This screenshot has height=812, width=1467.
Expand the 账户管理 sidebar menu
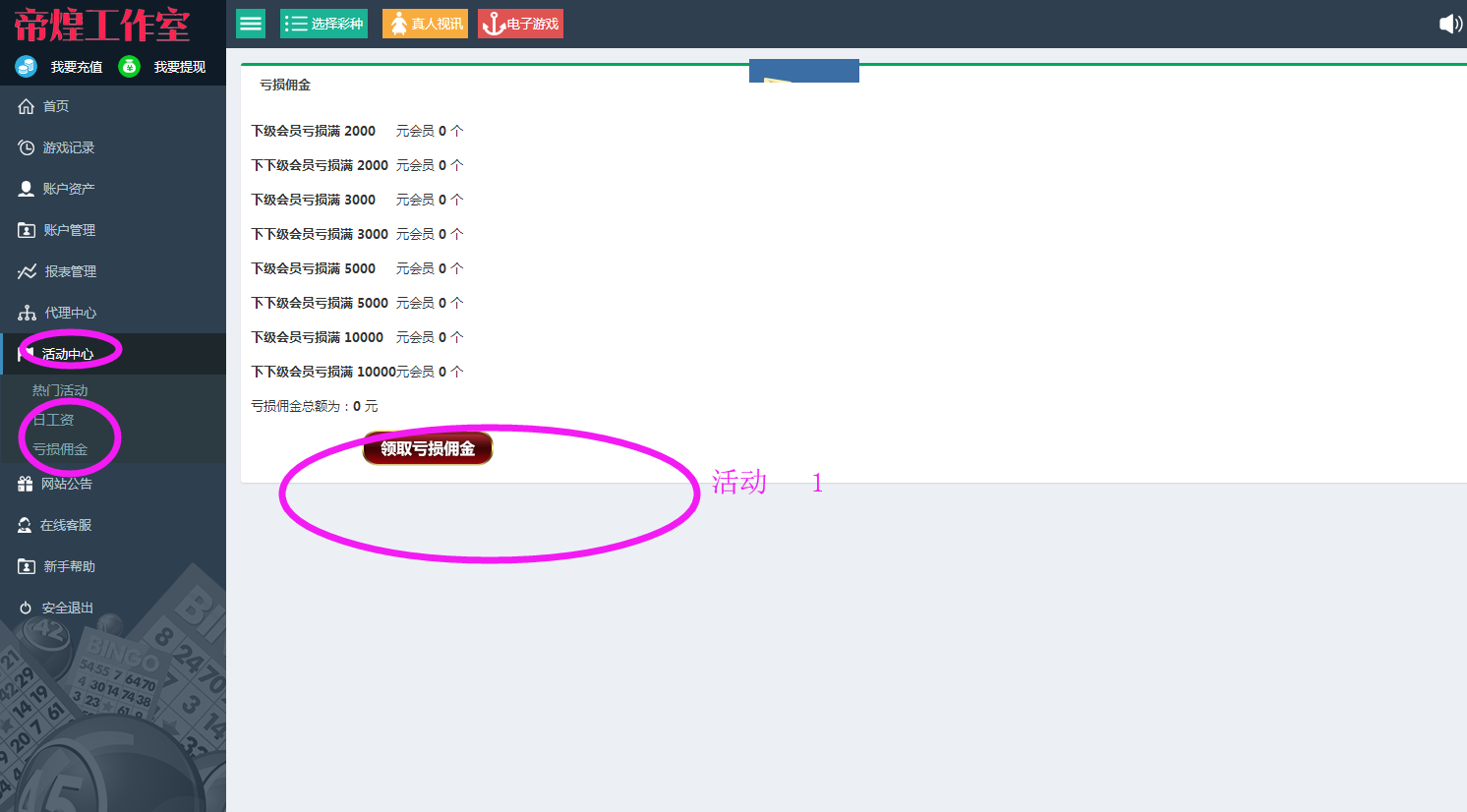69,230
